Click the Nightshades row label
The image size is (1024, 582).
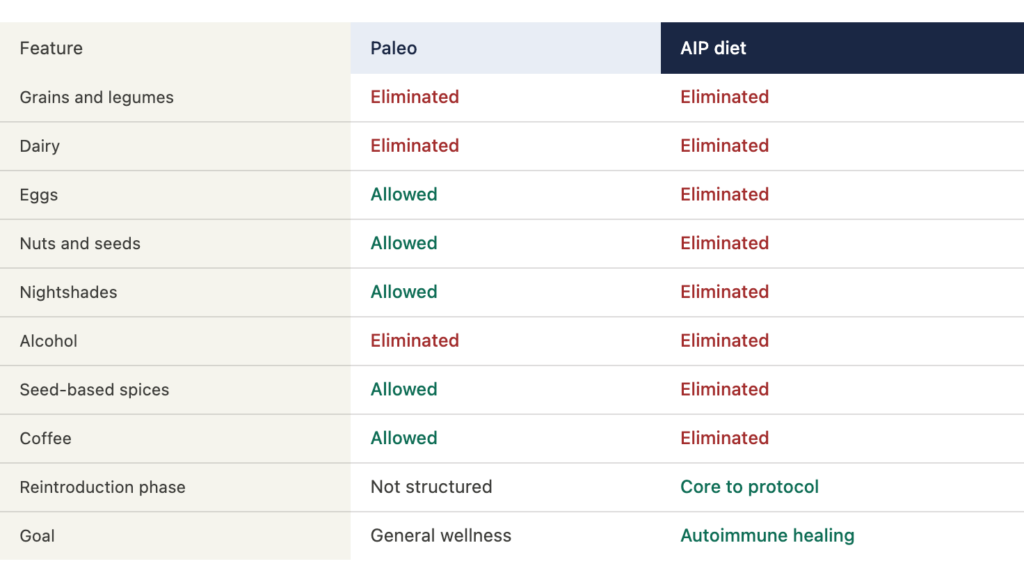(x=68, y=292)
